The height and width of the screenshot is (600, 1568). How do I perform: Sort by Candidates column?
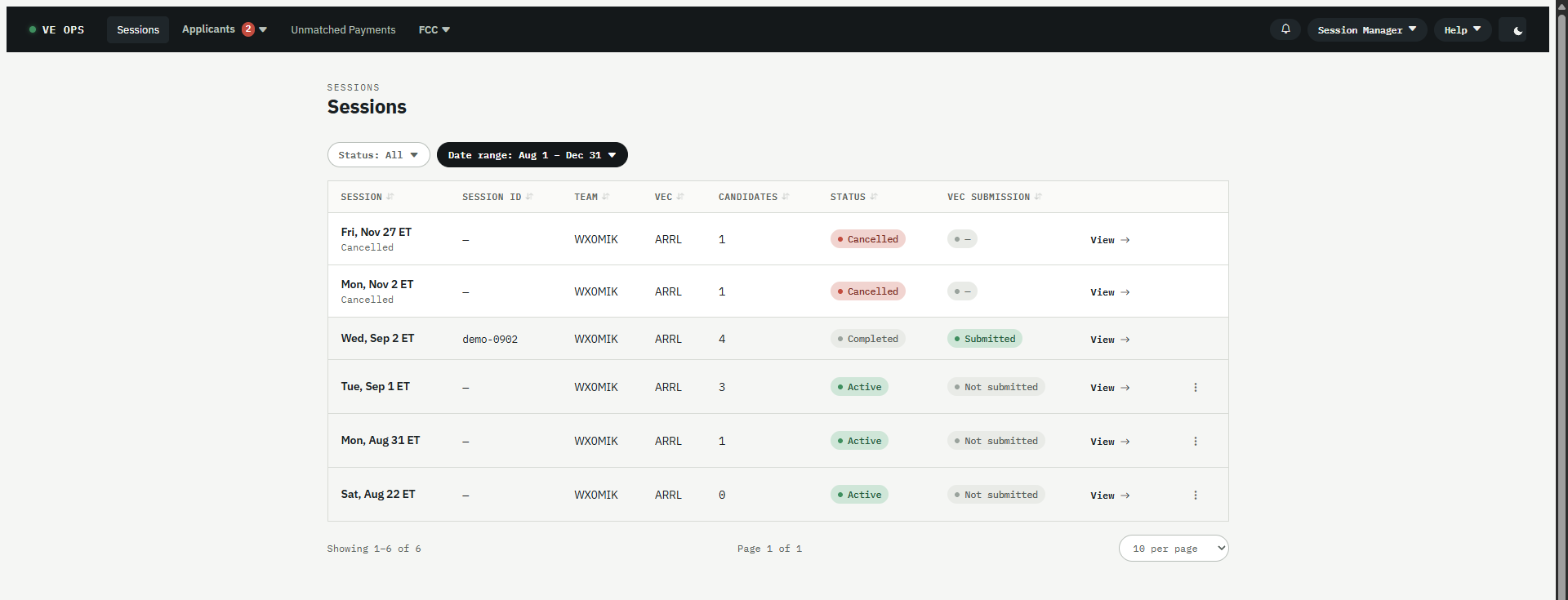[754, 197]
